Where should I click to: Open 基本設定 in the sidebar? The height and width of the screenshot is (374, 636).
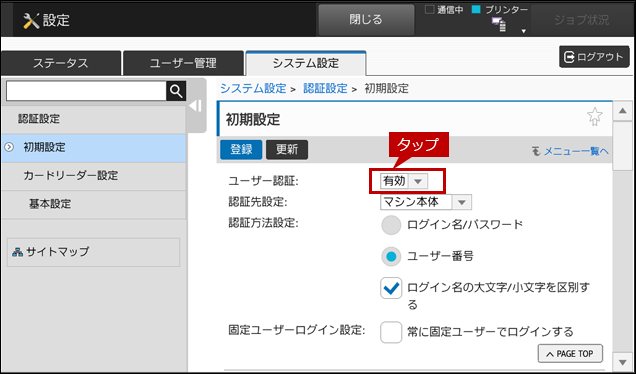94,204
